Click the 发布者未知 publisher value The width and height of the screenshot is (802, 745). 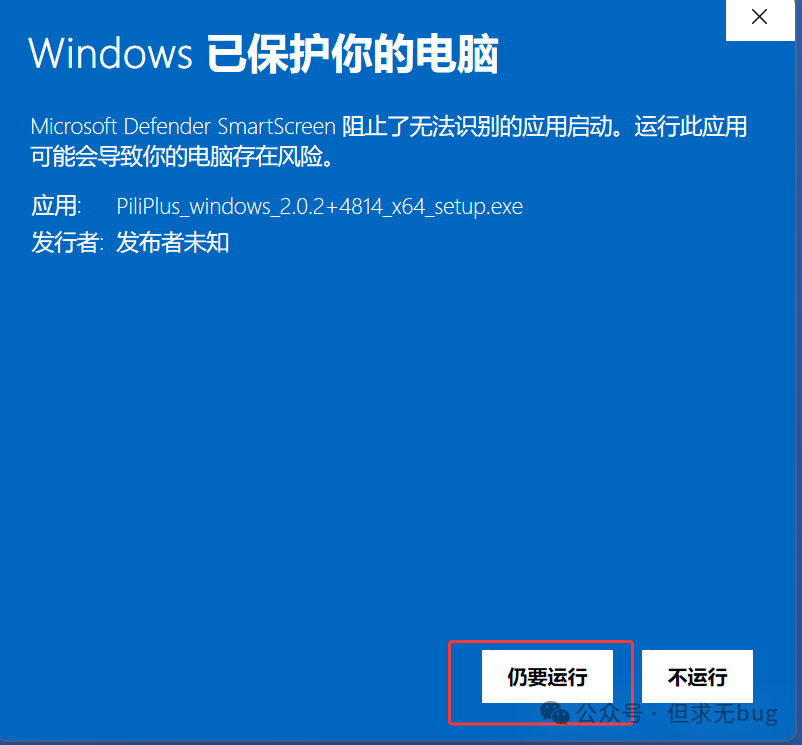172,242
